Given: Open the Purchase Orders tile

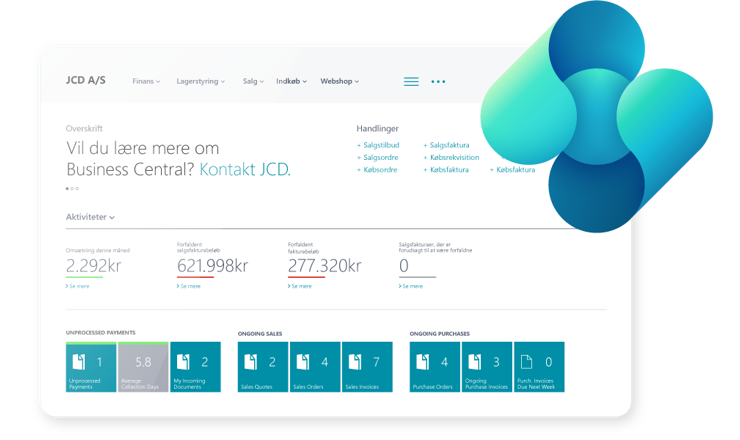Looking at the screenshot, I should (435, 367).
